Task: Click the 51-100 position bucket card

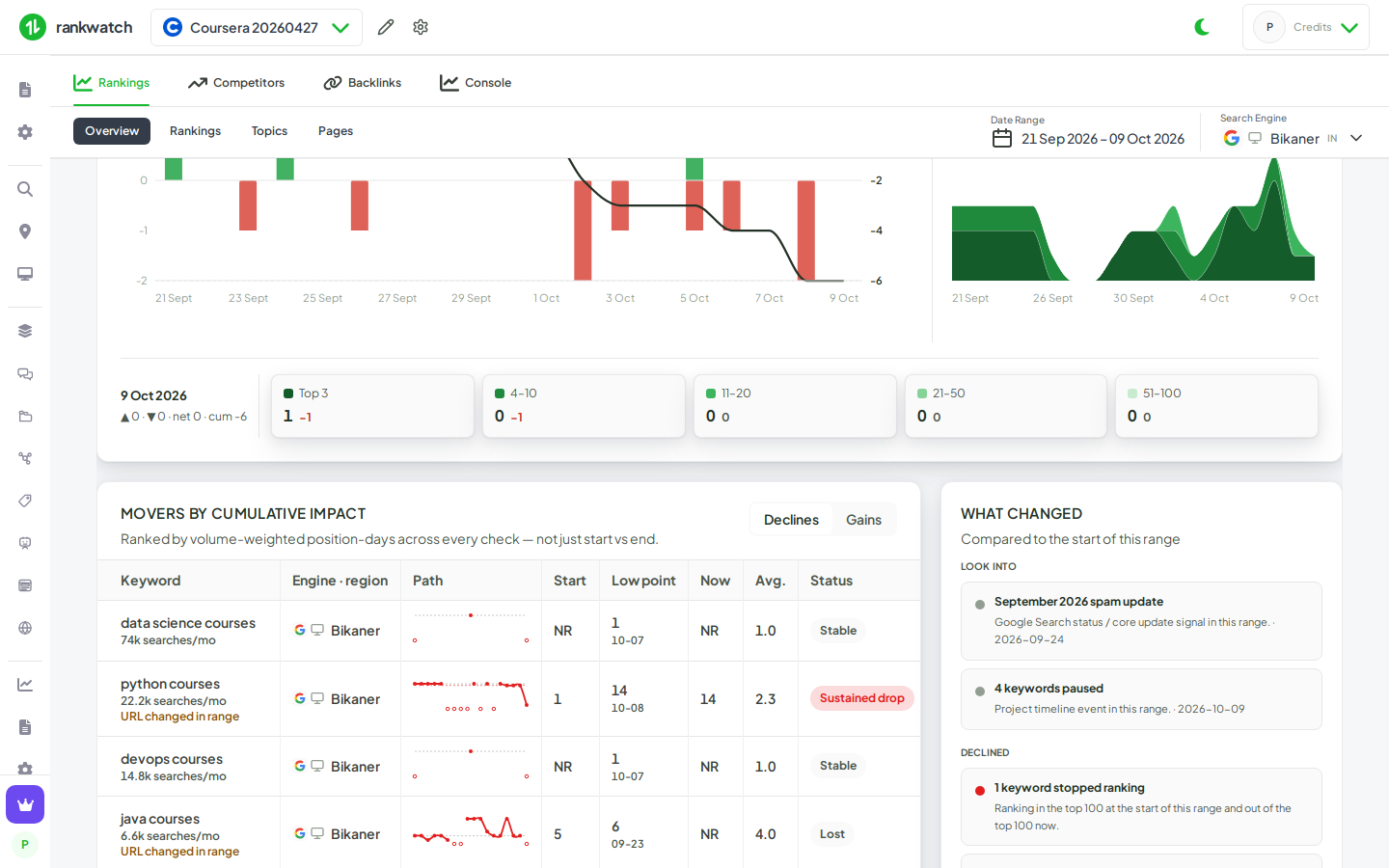Action: (1216, 406)
